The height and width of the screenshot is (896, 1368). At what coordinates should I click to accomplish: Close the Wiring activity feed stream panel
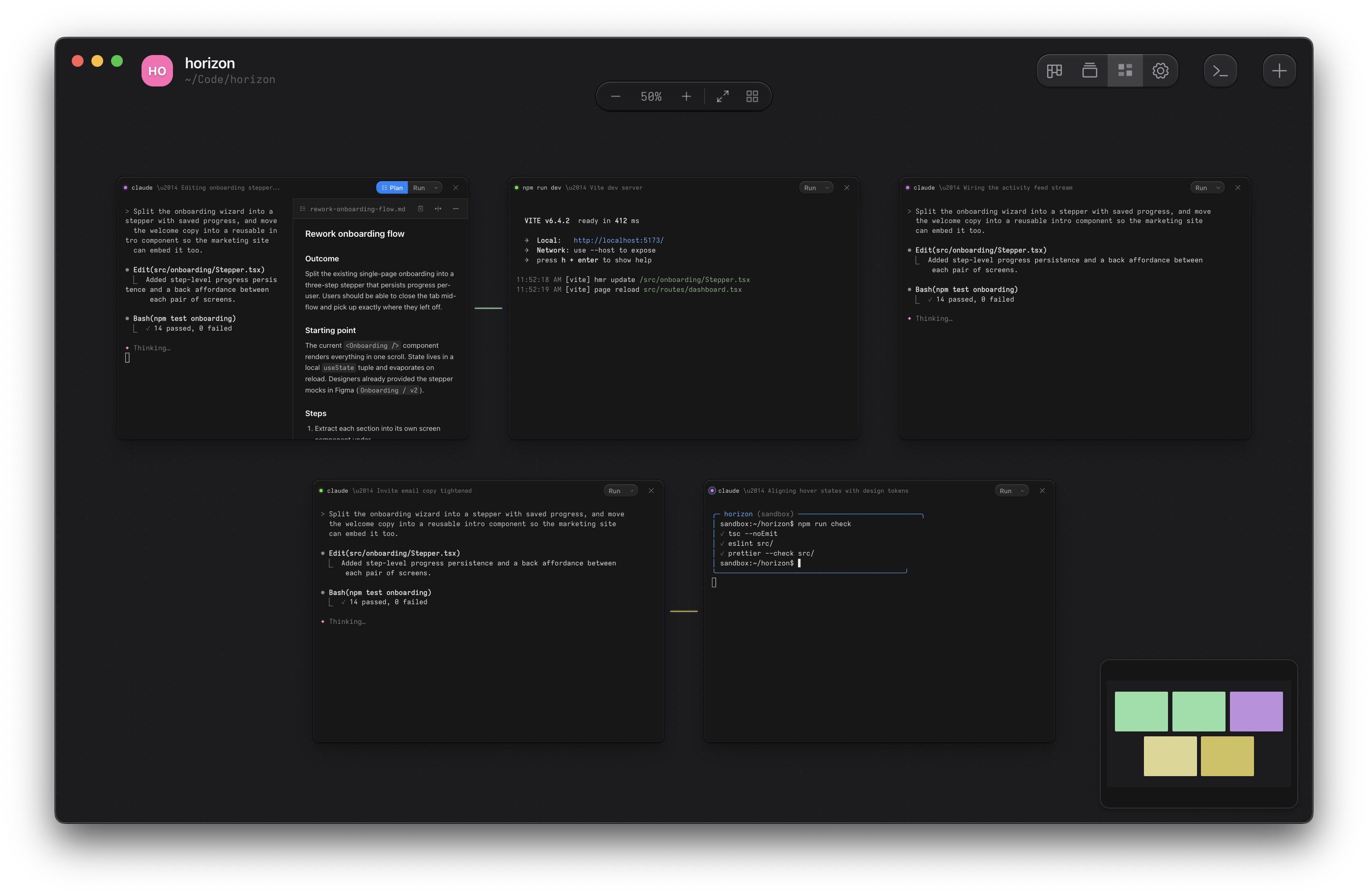(x=1237, y=188)
